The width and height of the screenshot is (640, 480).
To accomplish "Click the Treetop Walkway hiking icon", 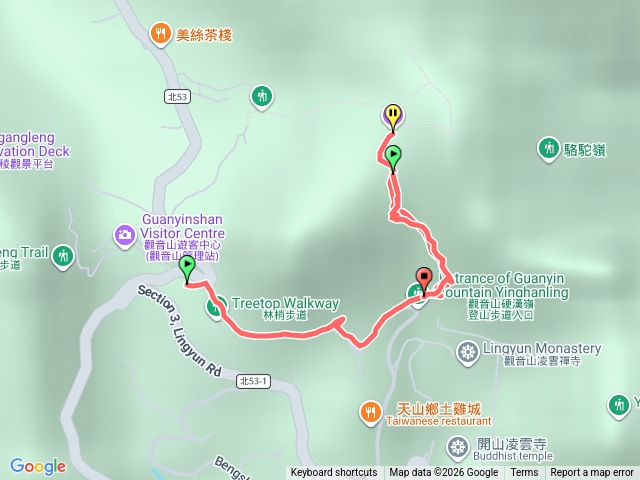I will click(216, 308).
